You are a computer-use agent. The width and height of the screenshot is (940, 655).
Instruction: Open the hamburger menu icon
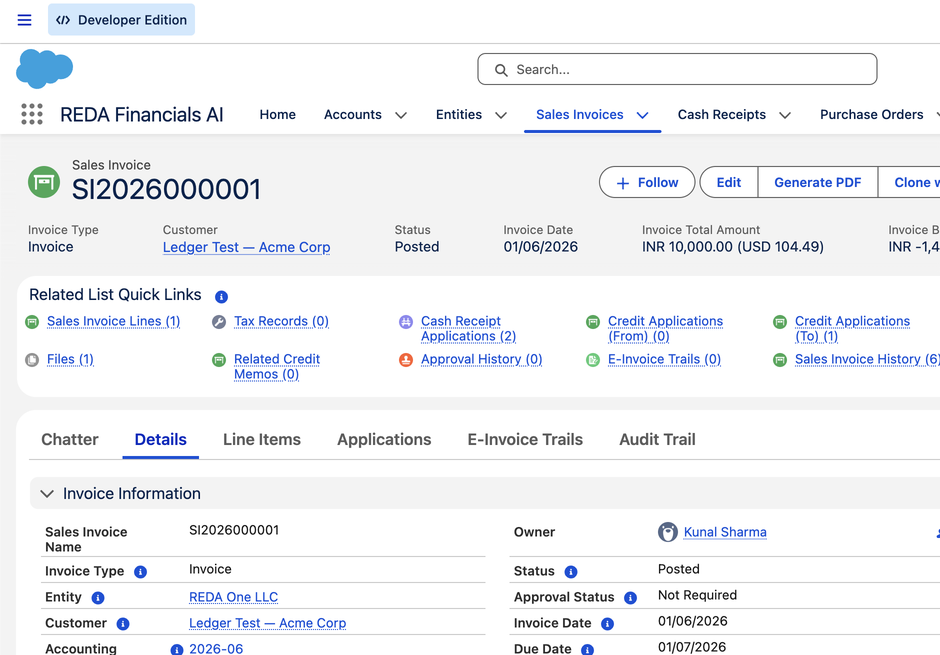24,20
